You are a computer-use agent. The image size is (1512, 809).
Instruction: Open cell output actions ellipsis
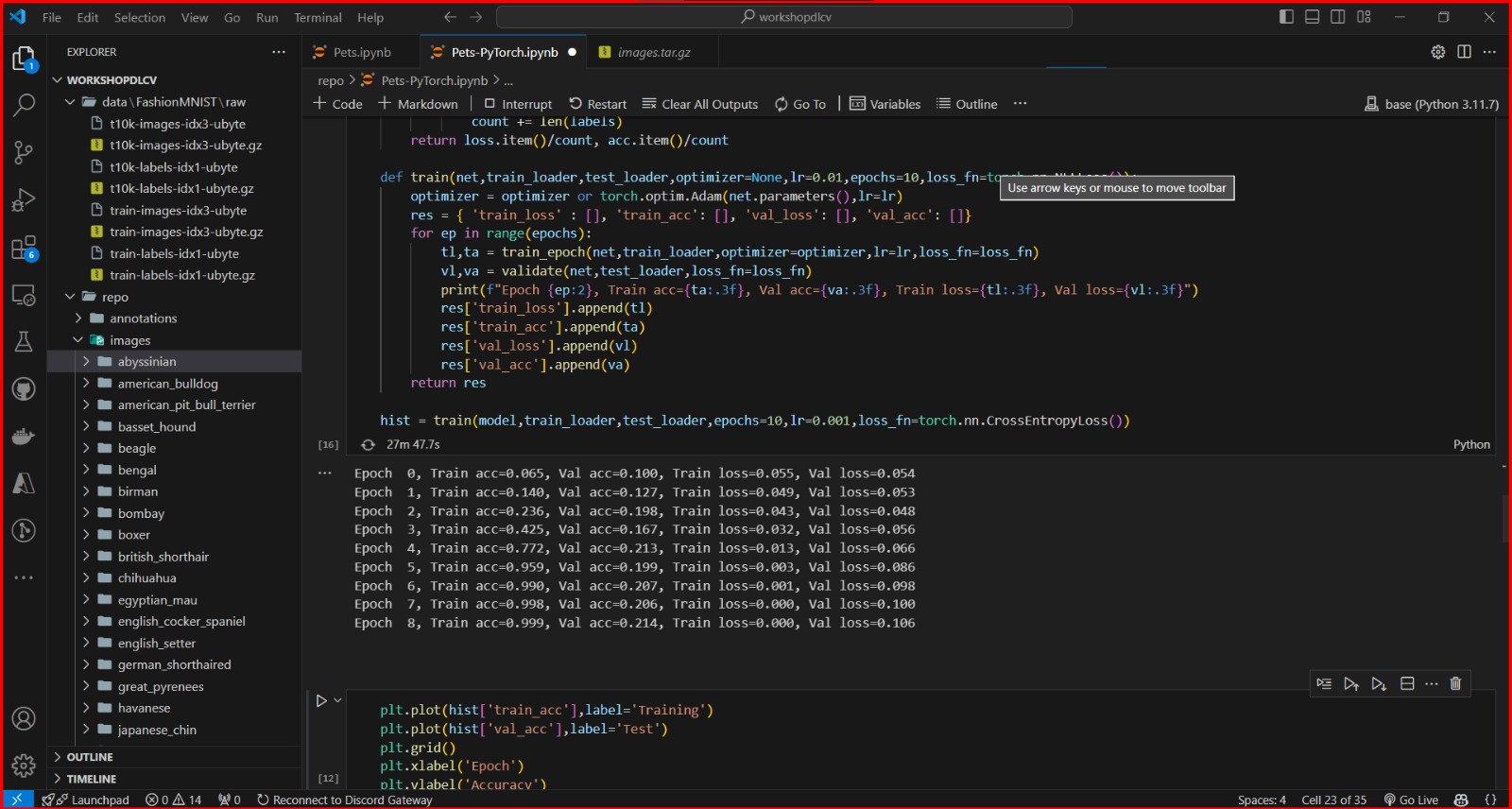pos(325,473)
